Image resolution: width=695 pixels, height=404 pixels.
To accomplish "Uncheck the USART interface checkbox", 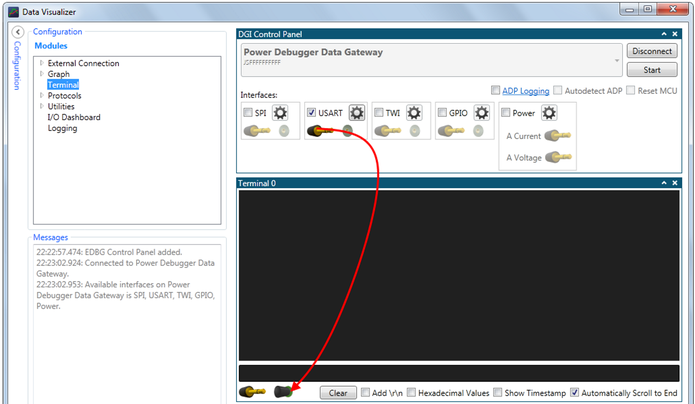I will point(311,113).
